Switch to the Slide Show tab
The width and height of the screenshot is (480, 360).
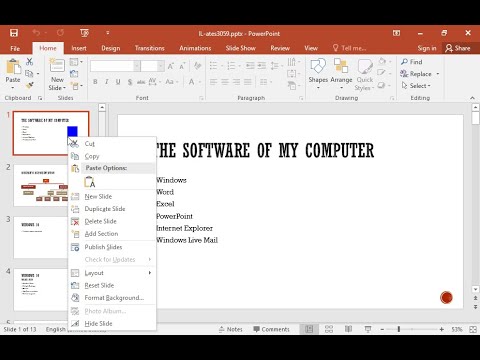241,48
